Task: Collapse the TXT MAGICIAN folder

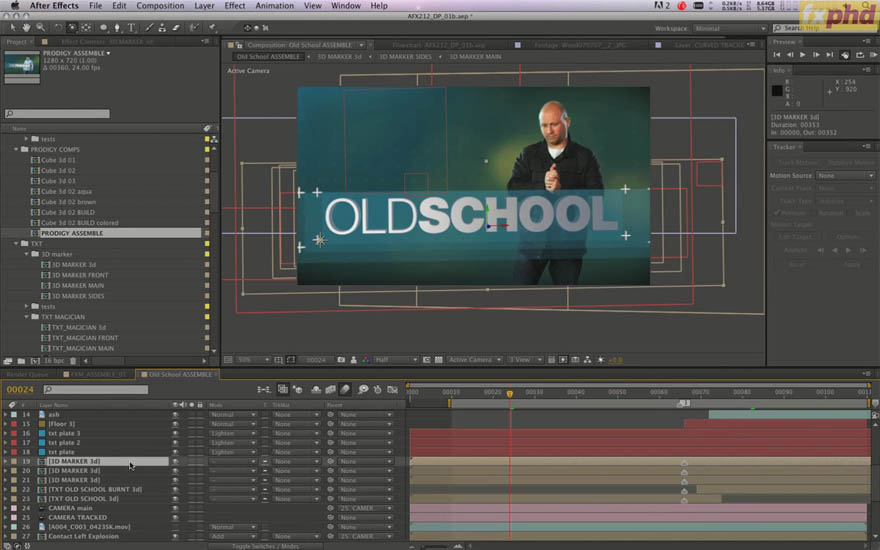Action: click(x=26, y=317)
